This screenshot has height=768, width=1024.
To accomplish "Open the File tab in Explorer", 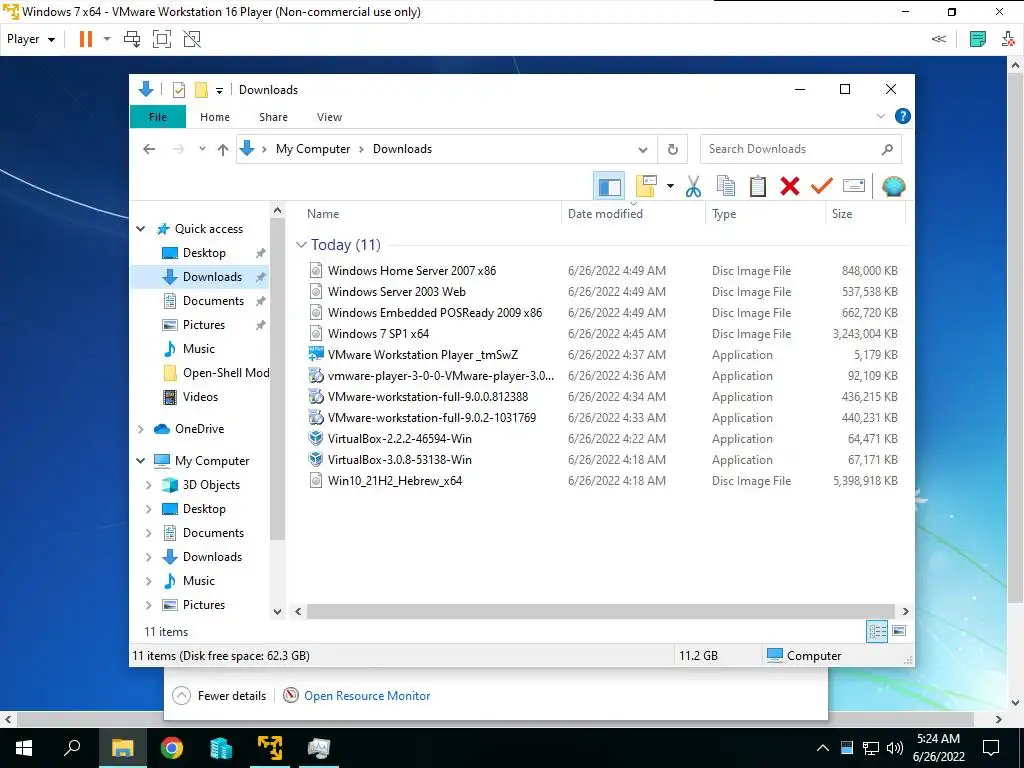I will pyautogui.click(x=158, y=117).
